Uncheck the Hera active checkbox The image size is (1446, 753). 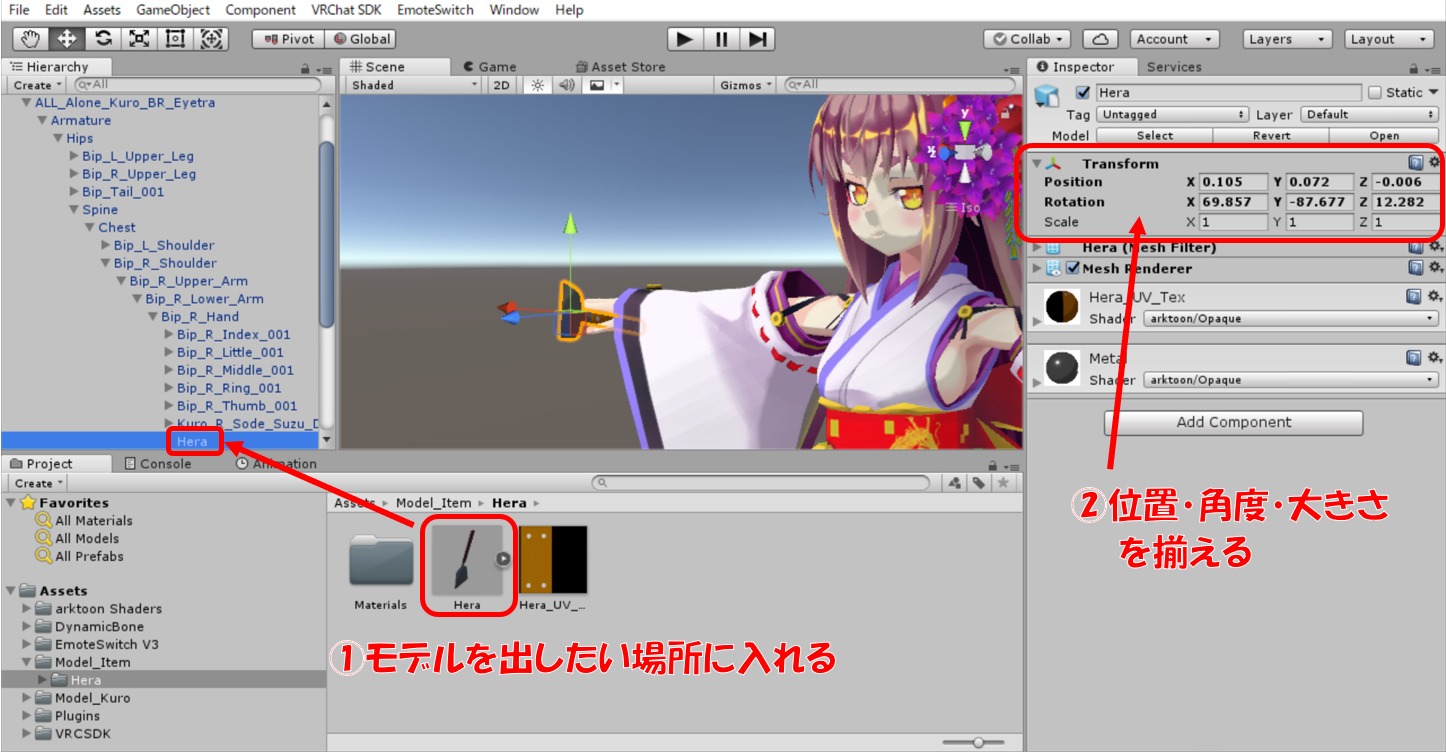(x=1082, y=93)
